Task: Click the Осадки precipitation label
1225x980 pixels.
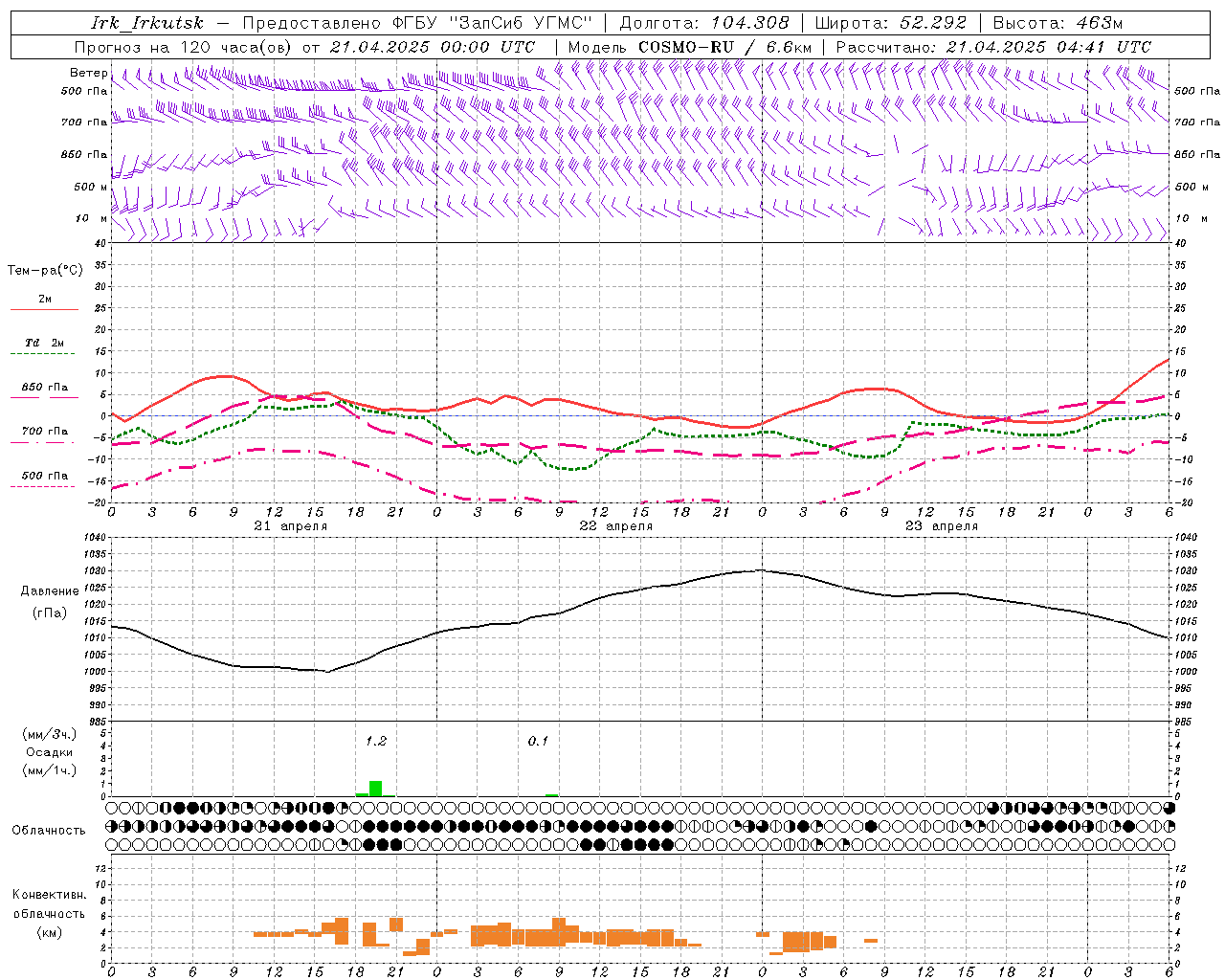Action: click(50, 752)
